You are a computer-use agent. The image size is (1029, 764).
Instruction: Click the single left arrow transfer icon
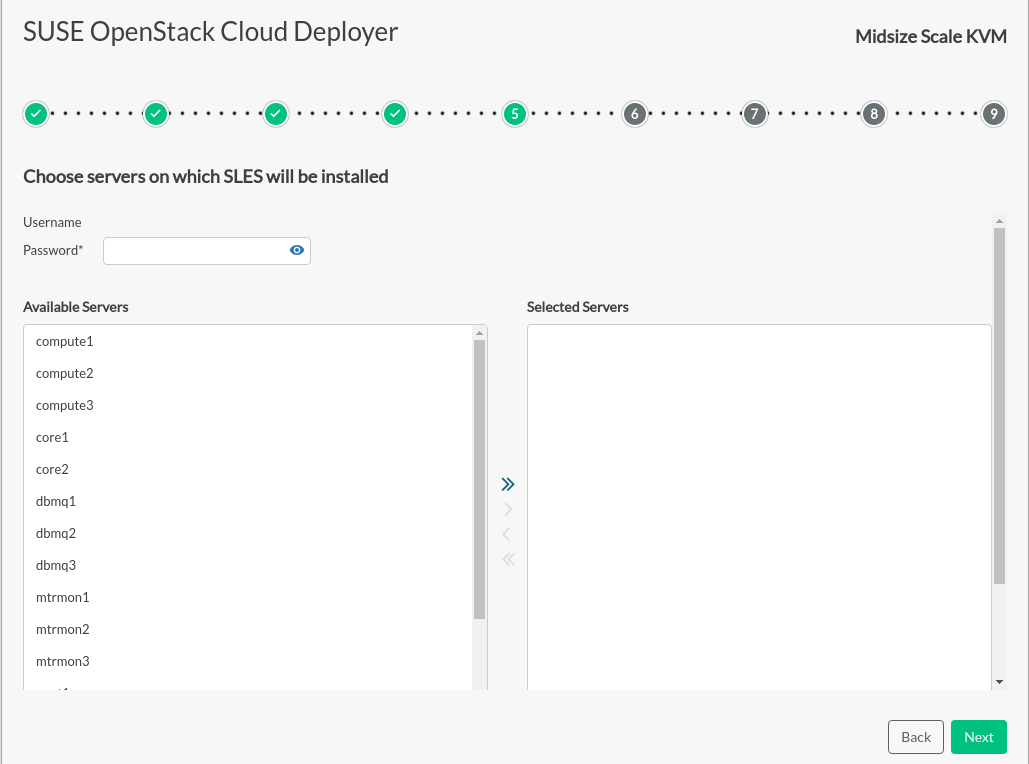[507, 534]
